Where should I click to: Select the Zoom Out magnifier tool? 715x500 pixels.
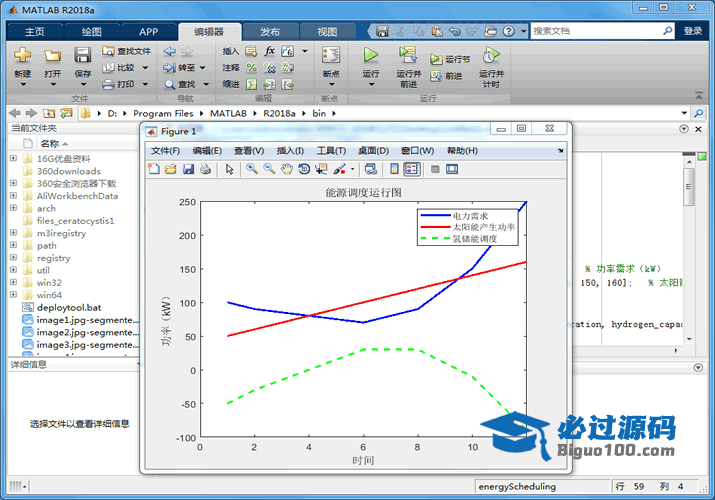269,169
